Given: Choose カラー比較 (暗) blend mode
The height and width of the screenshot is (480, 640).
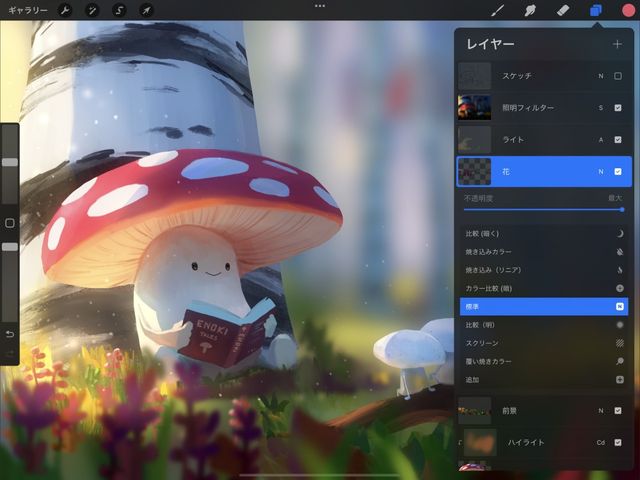Looking at the screenshot, I should (544, 288).
